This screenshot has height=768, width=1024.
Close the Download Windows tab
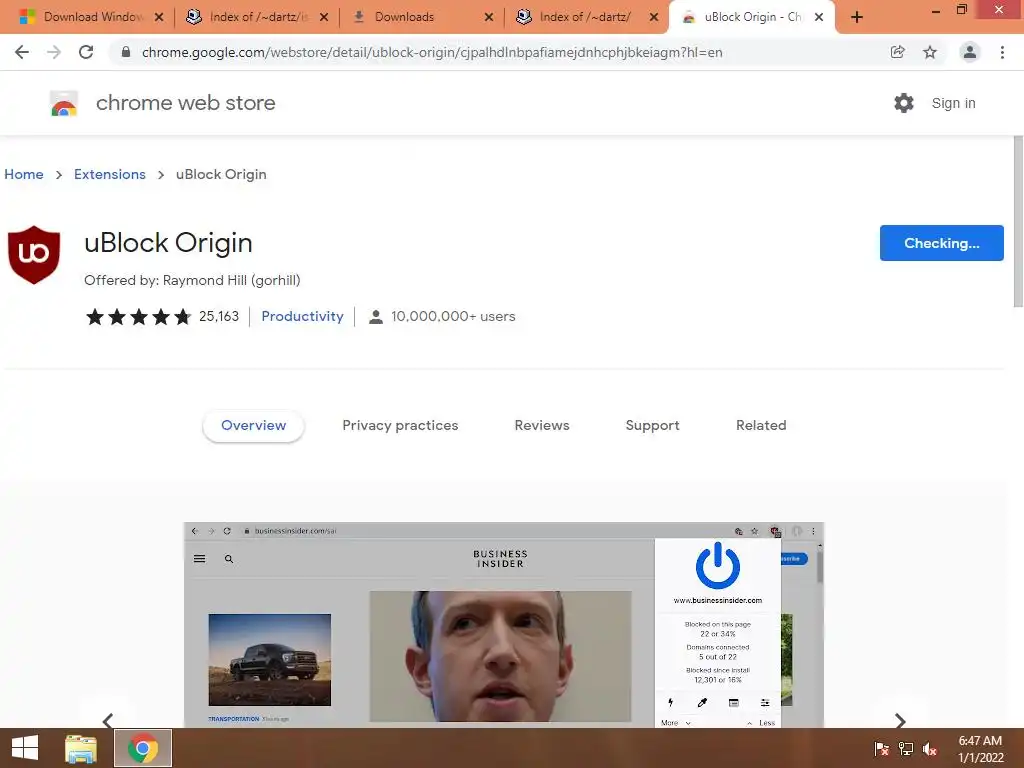[159, 17]
